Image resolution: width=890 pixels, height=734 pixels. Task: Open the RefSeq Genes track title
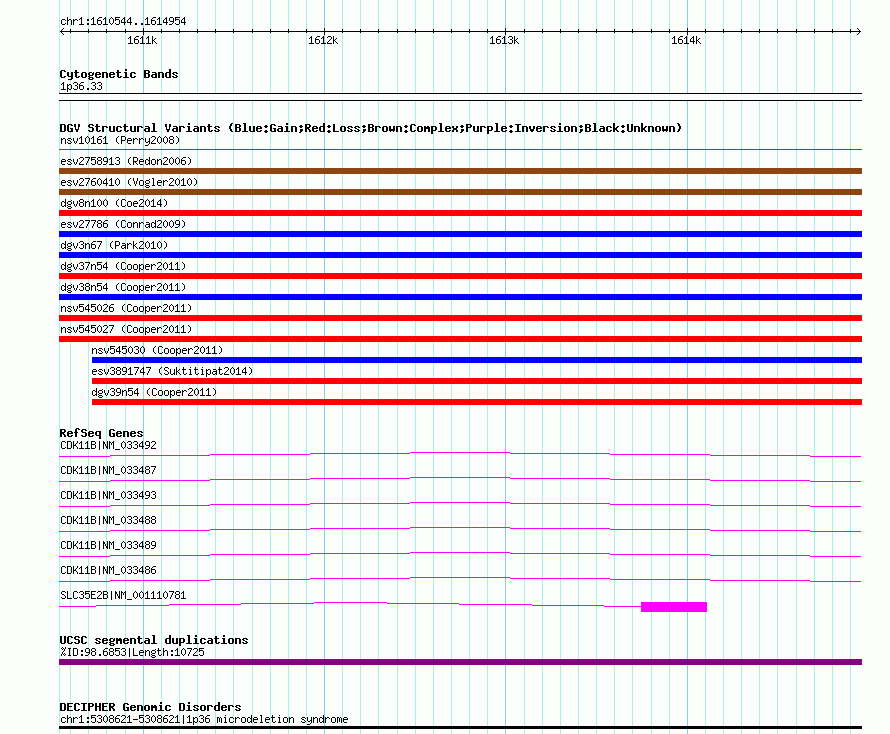102,433
